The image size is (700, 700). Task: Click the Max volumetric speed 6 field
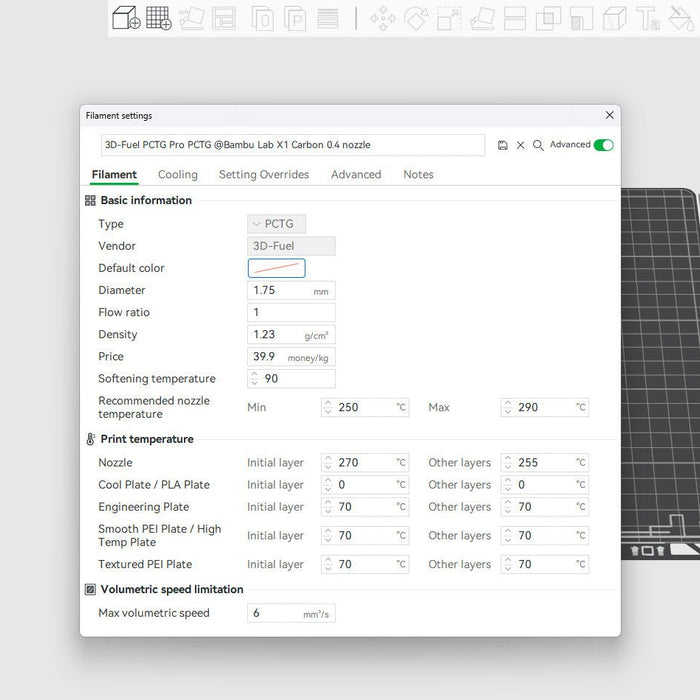[x=291, y=613]
